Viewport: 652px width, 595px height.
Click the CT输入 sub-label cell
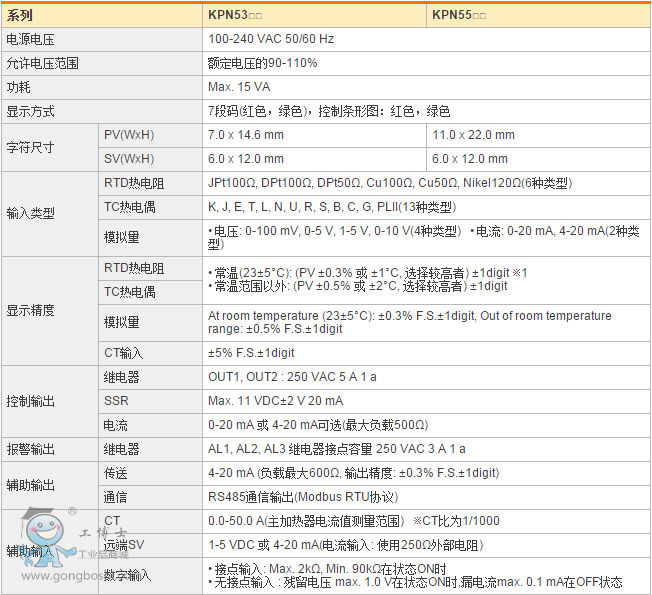124,353
